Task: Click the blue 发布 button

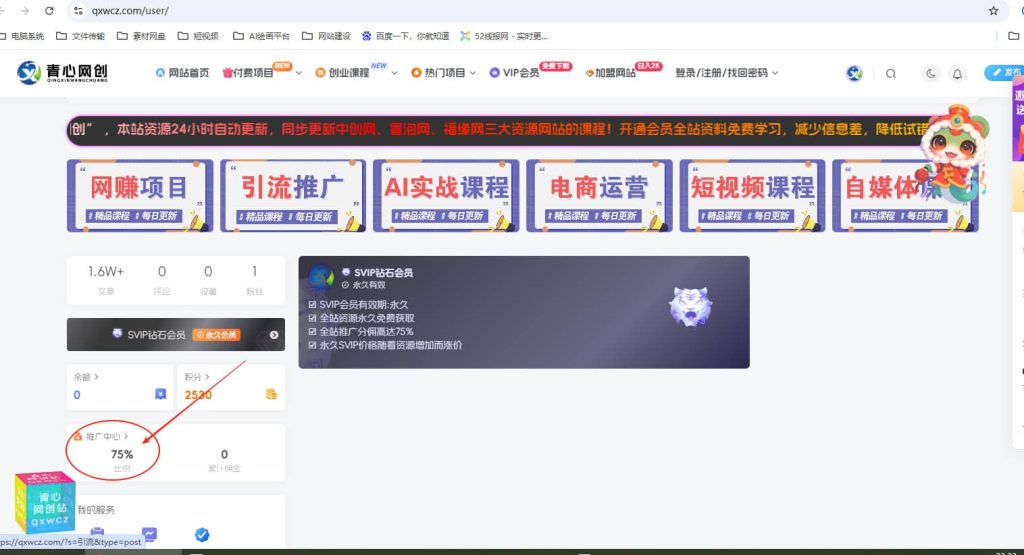Action: pos(1006,72)
